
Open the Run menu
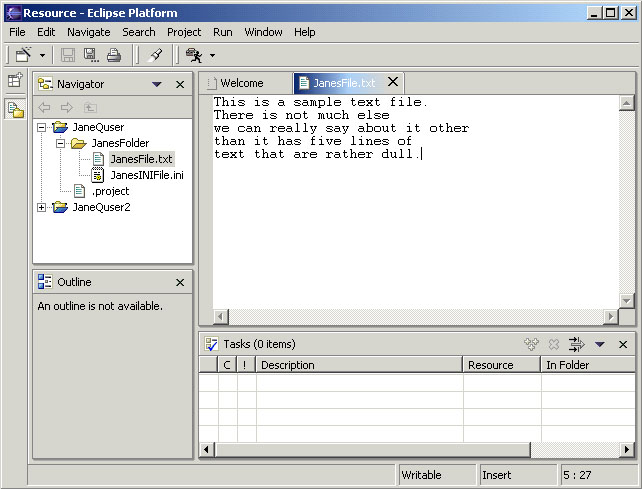223,32
